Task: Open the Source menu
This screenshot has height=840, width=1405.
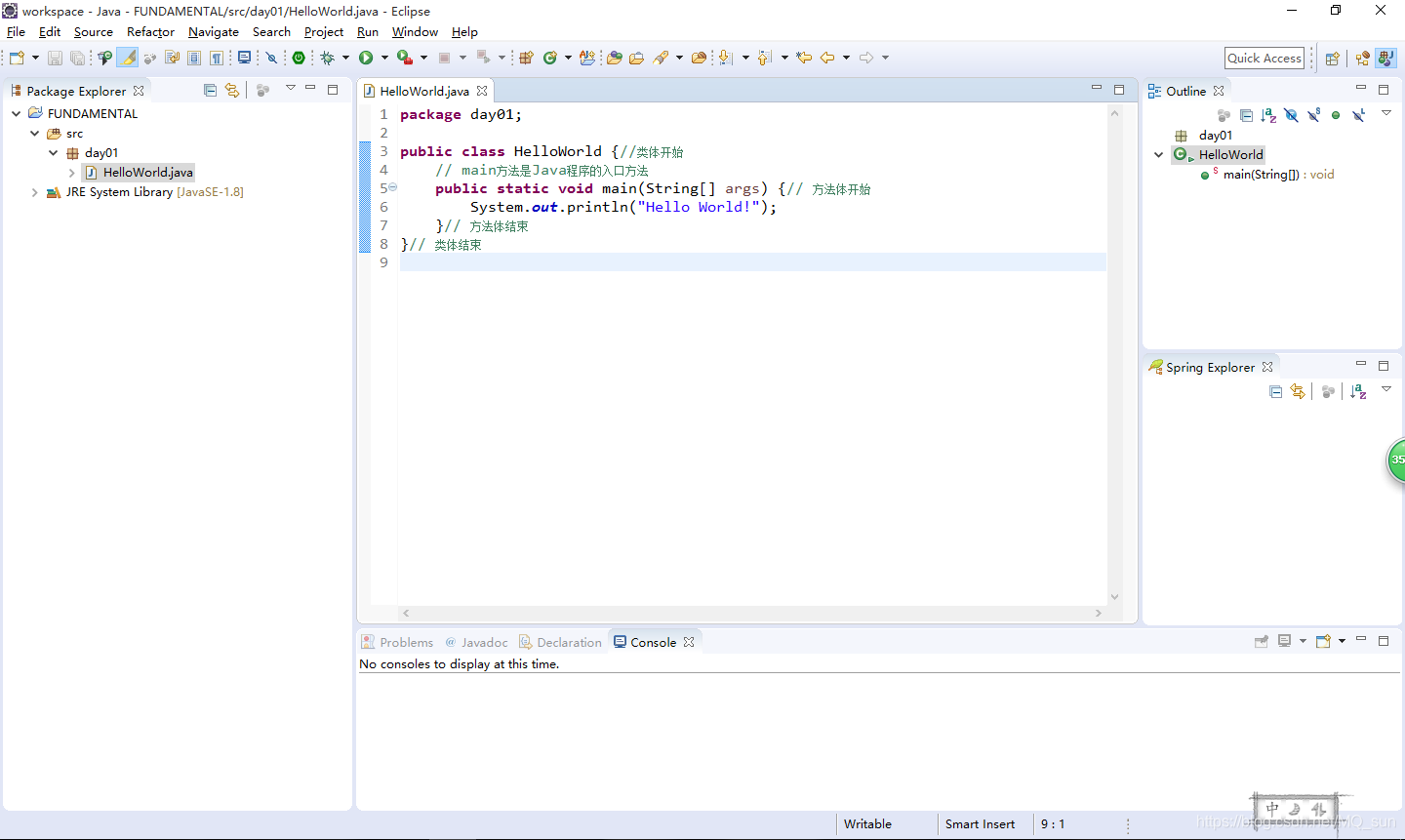Action: click(94, 32)
